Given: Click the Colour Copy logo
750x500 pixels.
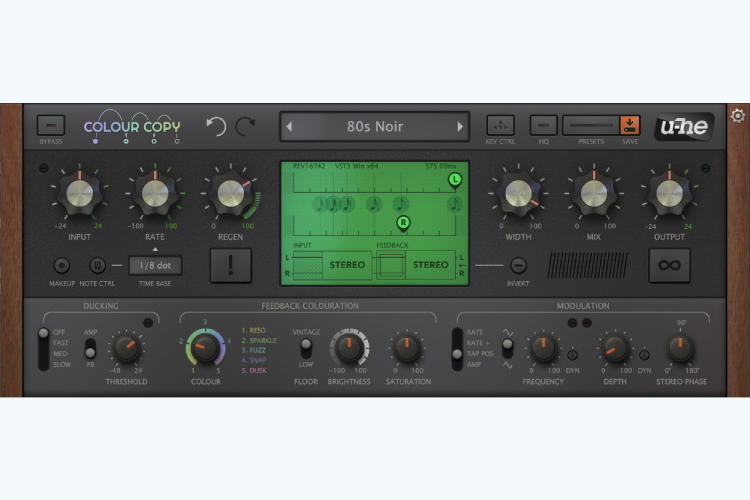Looking at the screenshot, I should (x=132, y=127).
